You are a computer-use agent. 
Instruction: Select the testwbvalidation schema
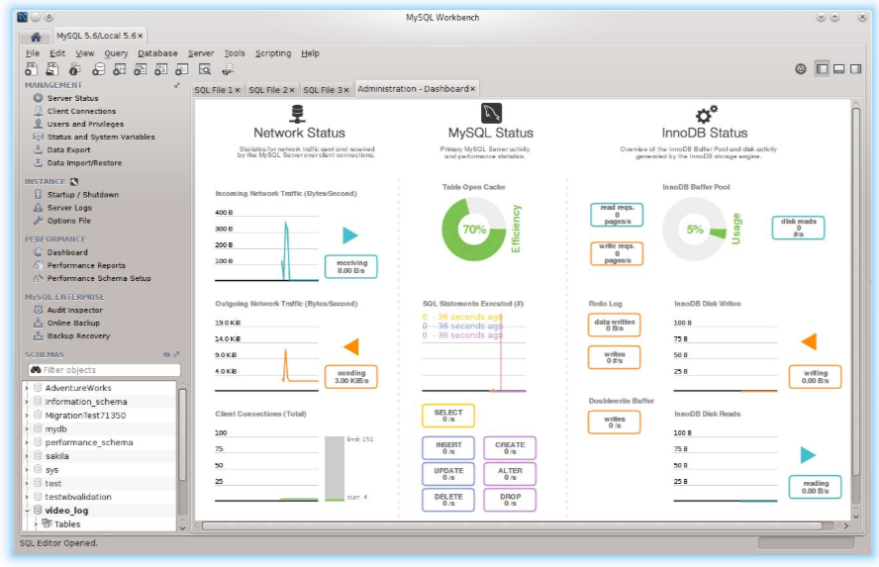(78, 497)
